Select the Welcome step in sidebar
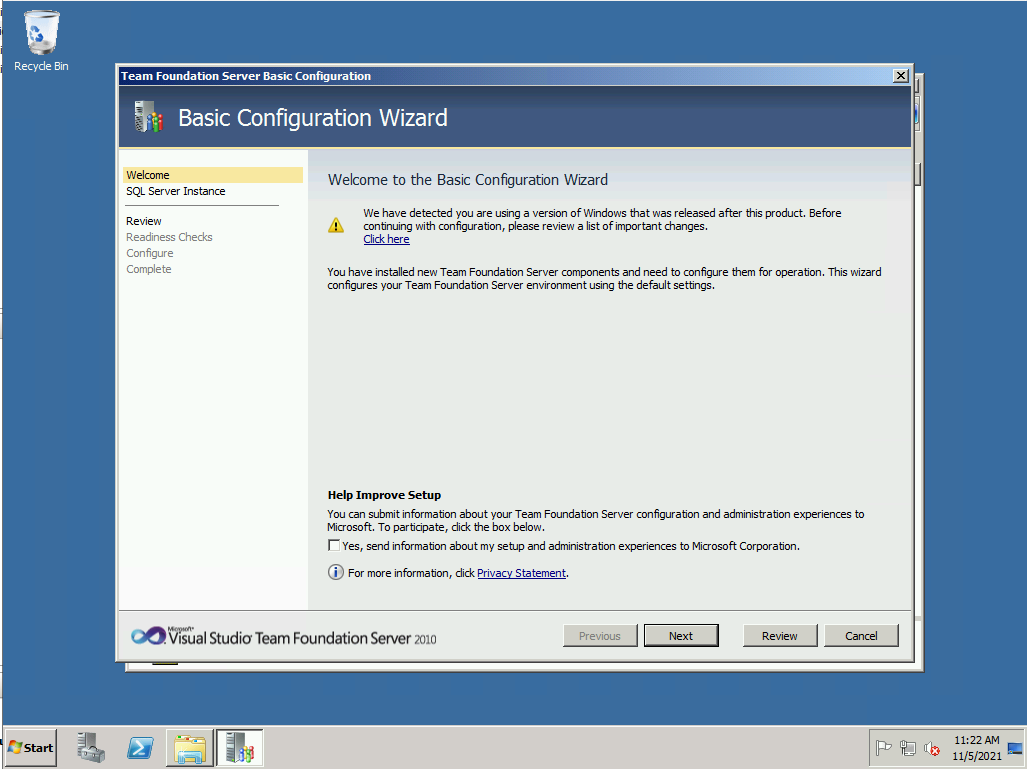1027x769 pixels. click(x=148, y=175)
